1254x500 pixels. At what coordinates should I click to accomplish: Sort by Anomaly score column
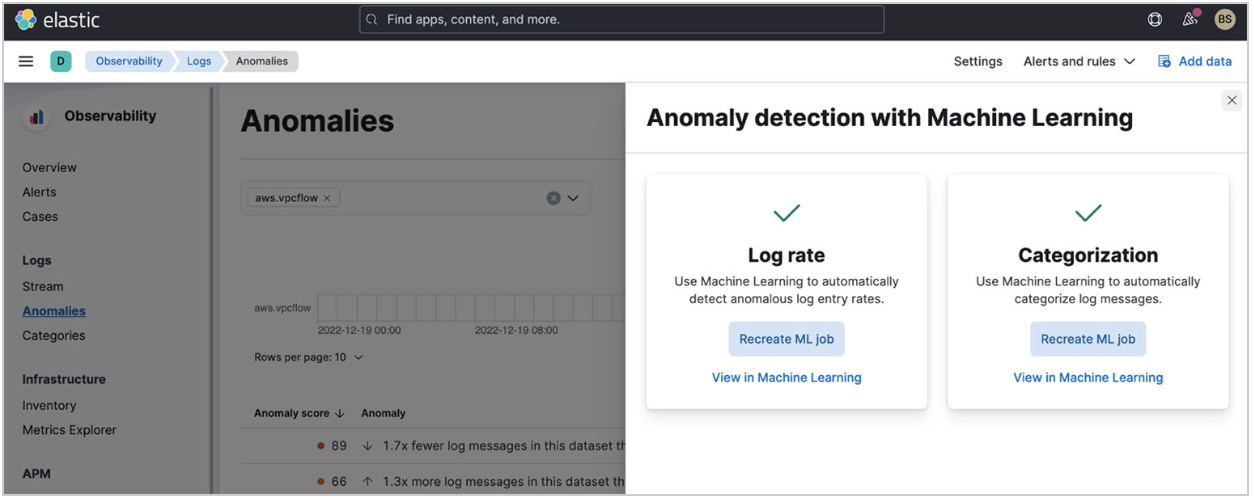(x=297, y=413)
